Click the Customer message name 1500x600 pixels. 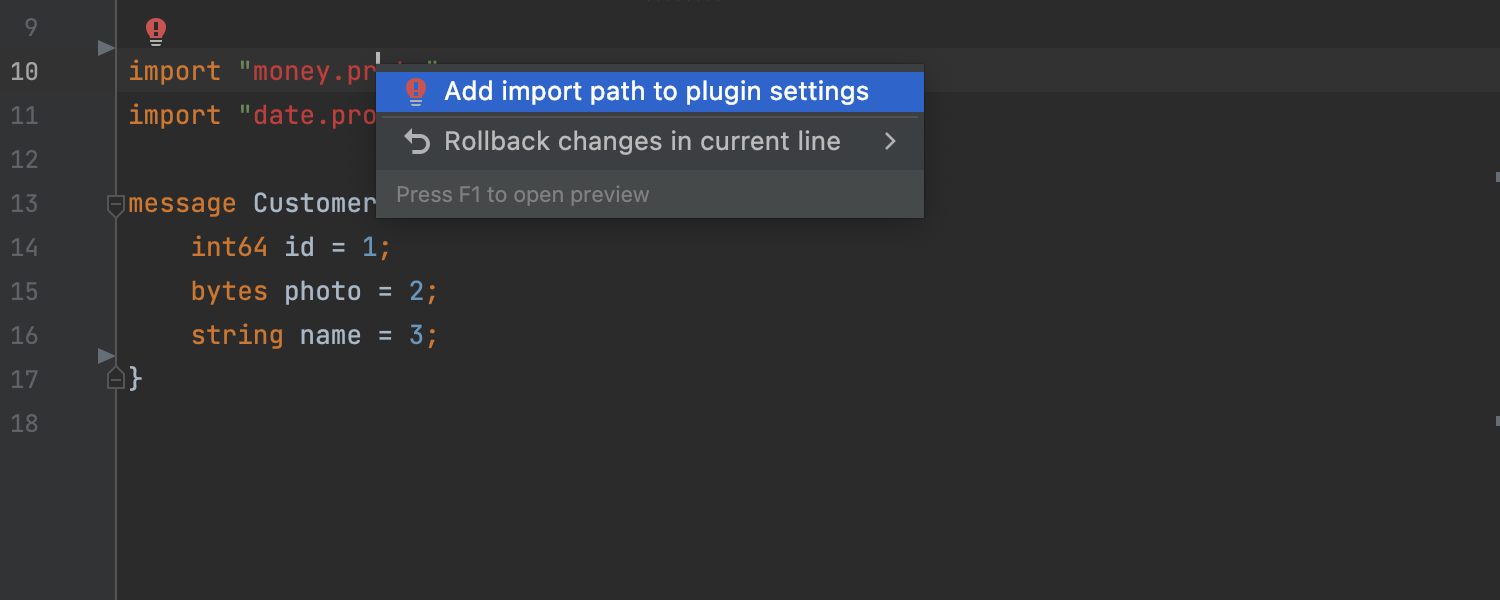314,204
